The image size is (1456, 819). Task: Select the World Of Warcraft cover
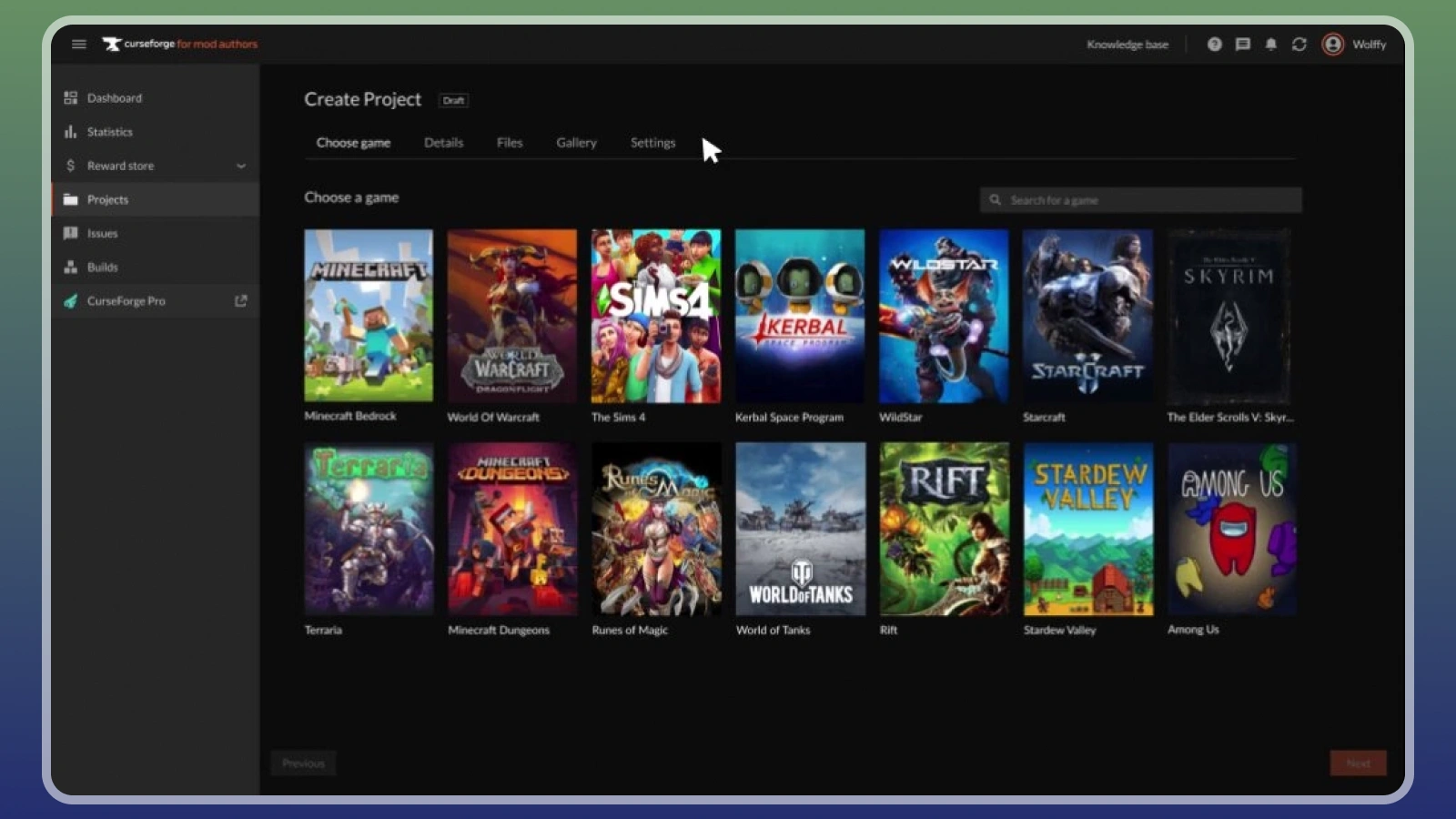click(x=512, y=316)
